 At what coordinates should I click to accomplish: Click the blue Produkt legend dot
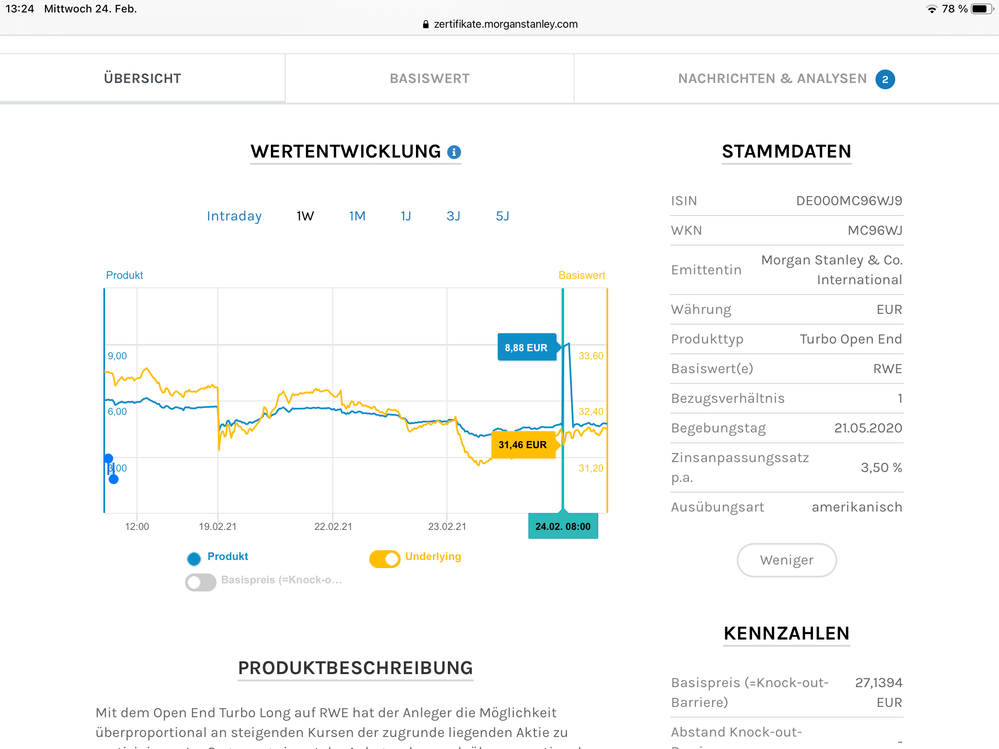[194, 558]
